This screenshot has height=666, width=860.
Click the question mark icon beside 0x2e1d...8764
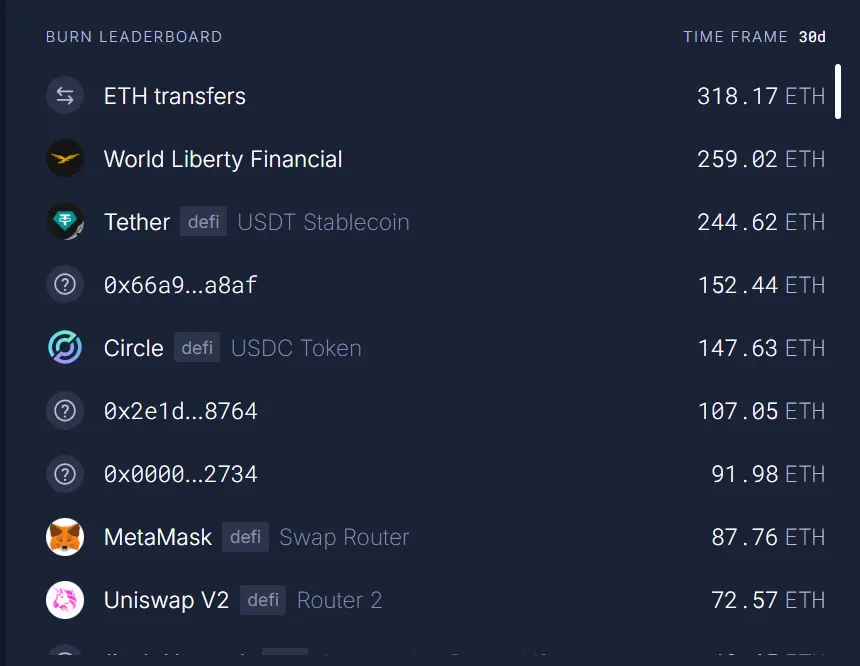click(65, 411)
